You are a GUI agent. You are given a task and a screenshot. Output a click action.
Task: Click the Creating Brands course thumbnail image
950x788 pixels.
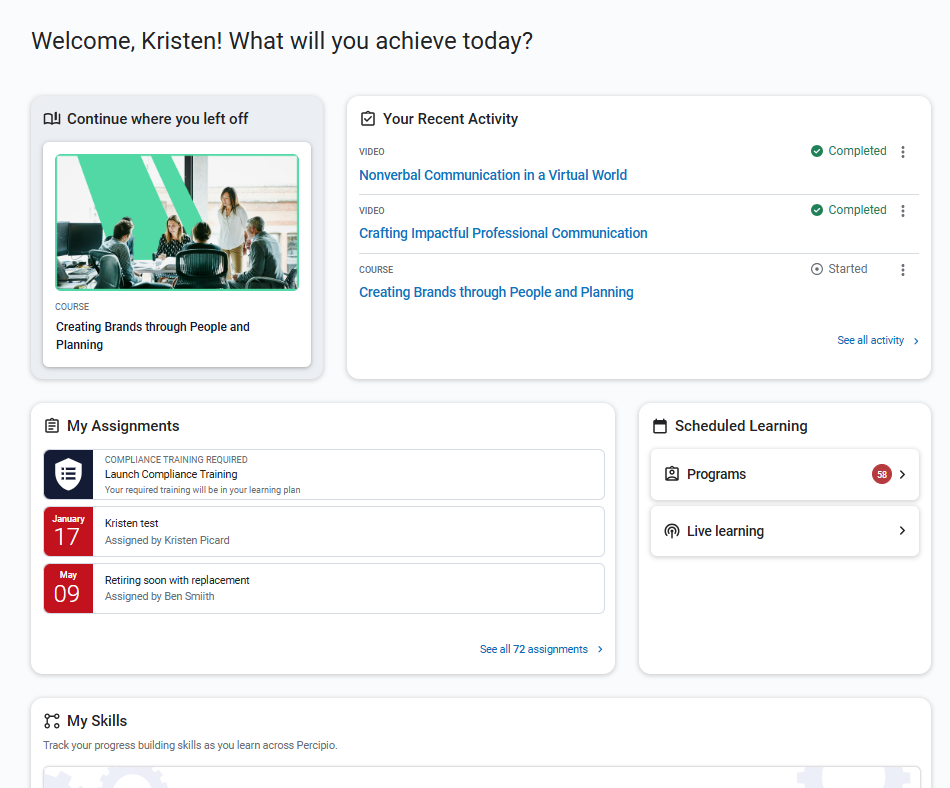click(177, 222)
